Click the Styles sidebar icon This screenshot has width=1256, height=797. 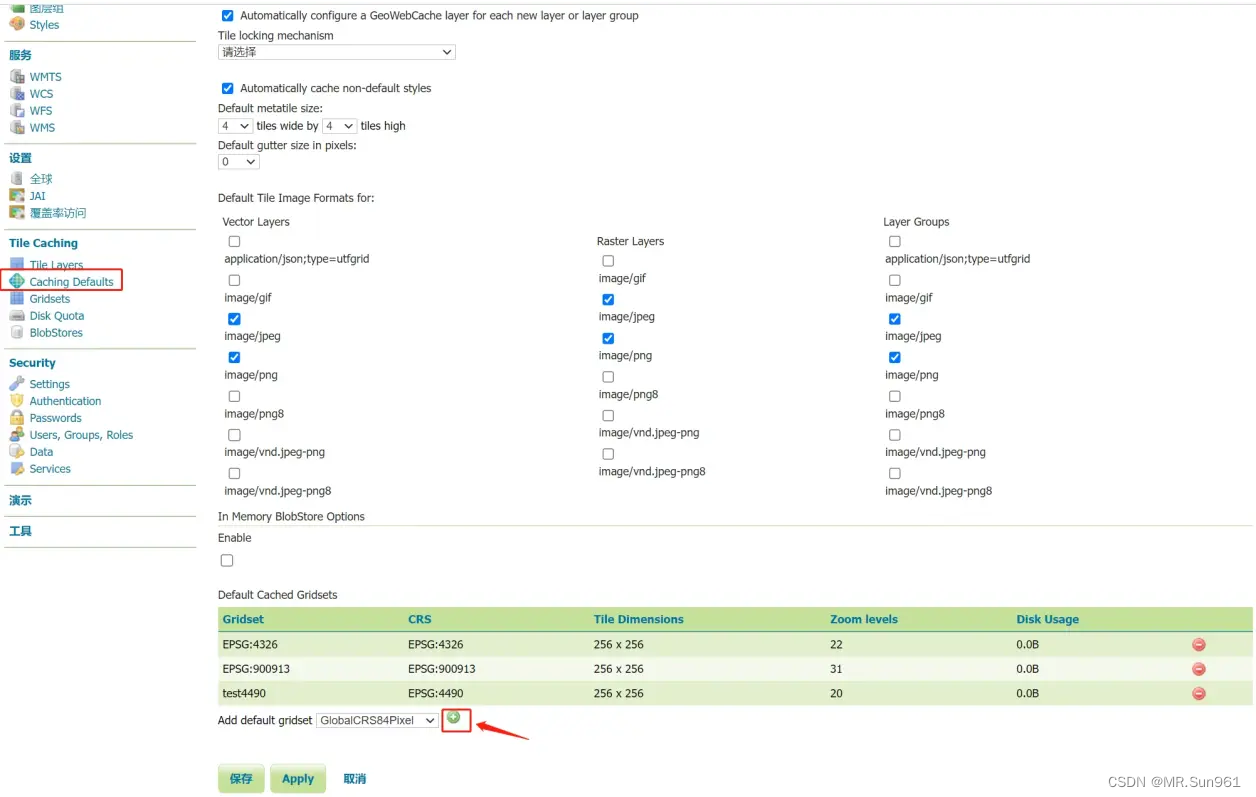[17, 24]
